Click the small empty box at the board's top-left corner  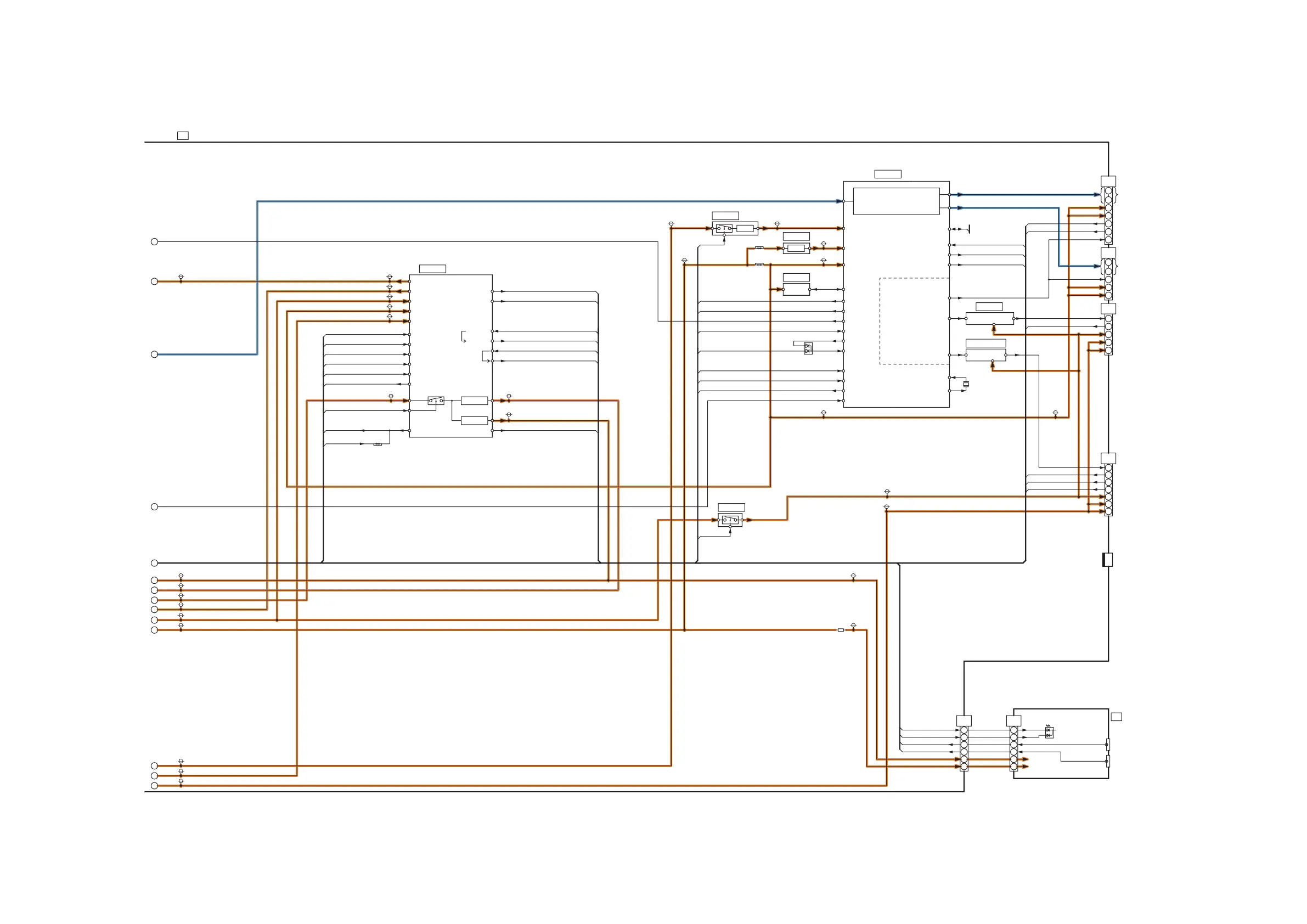tap(183, 136)
